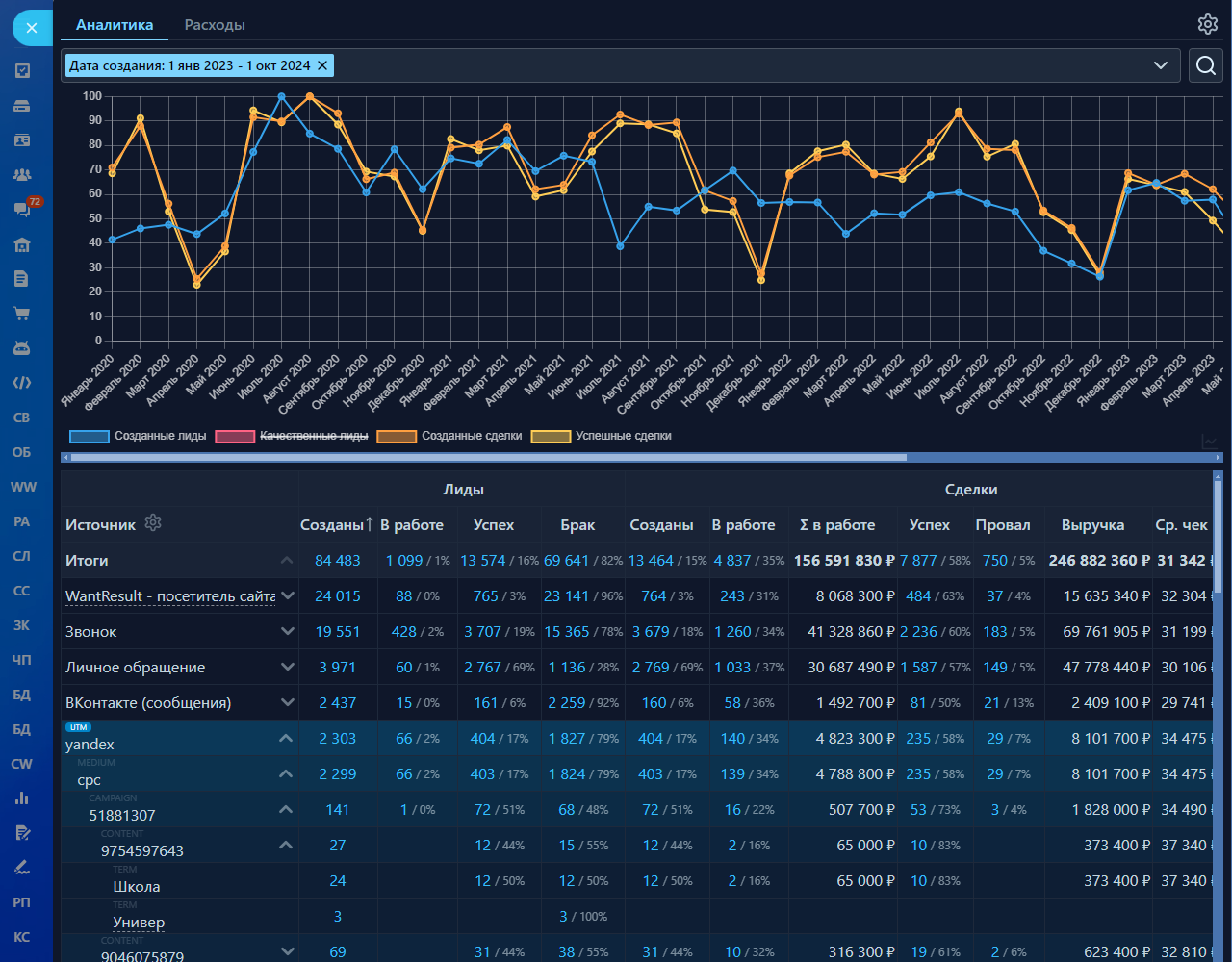Toggle Успешные сделки legend item
The height and width of the screenshot is (962, 1232).
[602, 436]
